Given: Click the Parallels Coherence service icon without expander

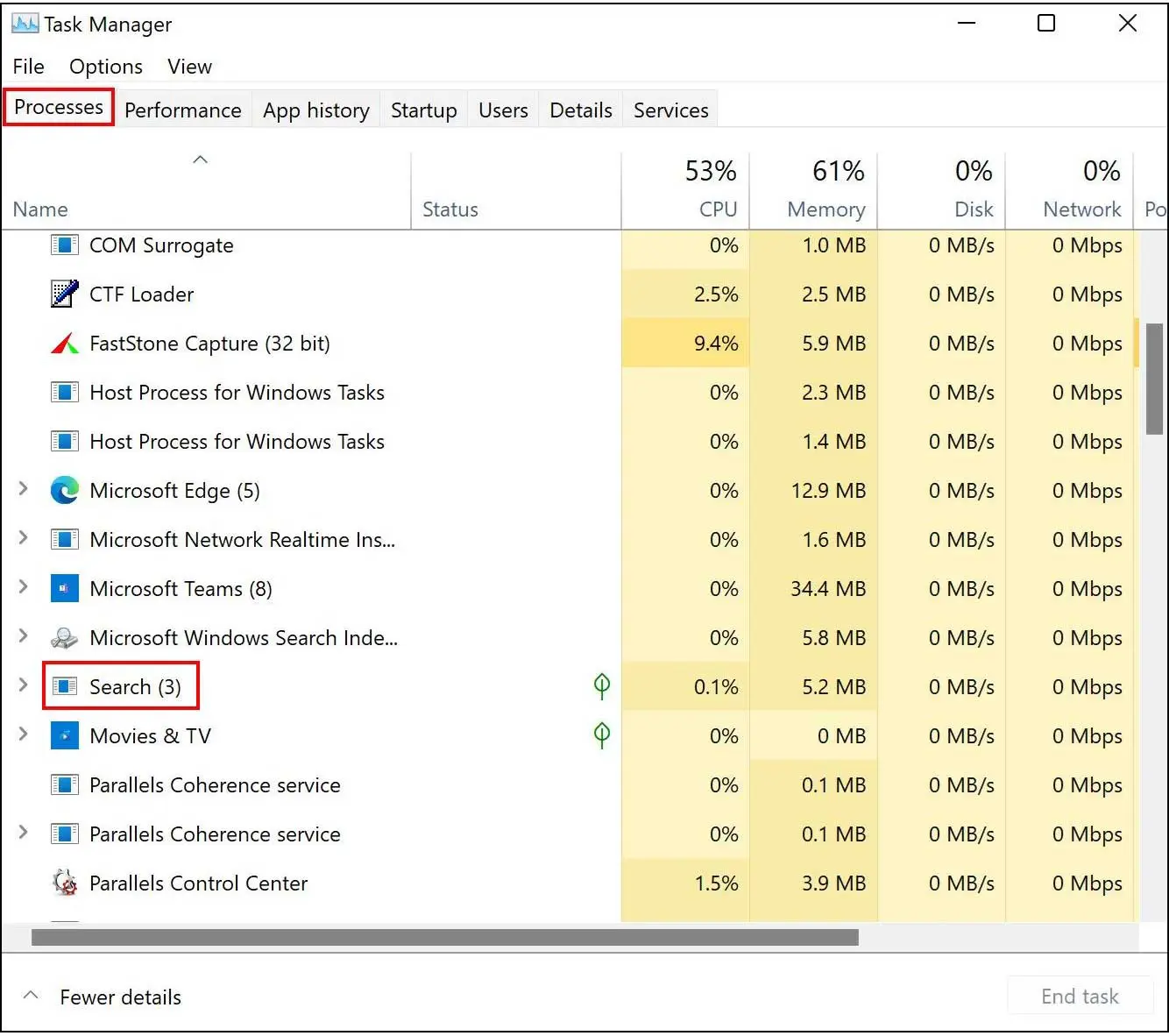Looking at the screenshot, I should coord(64,784).
